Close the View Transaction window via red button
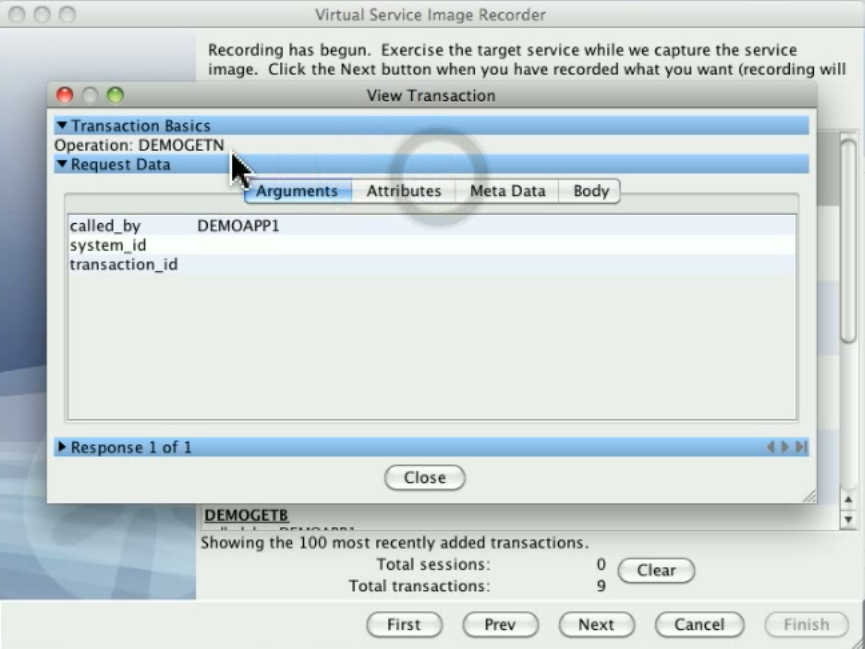Viewport: 865px width, 649px height. coord(65,95)
